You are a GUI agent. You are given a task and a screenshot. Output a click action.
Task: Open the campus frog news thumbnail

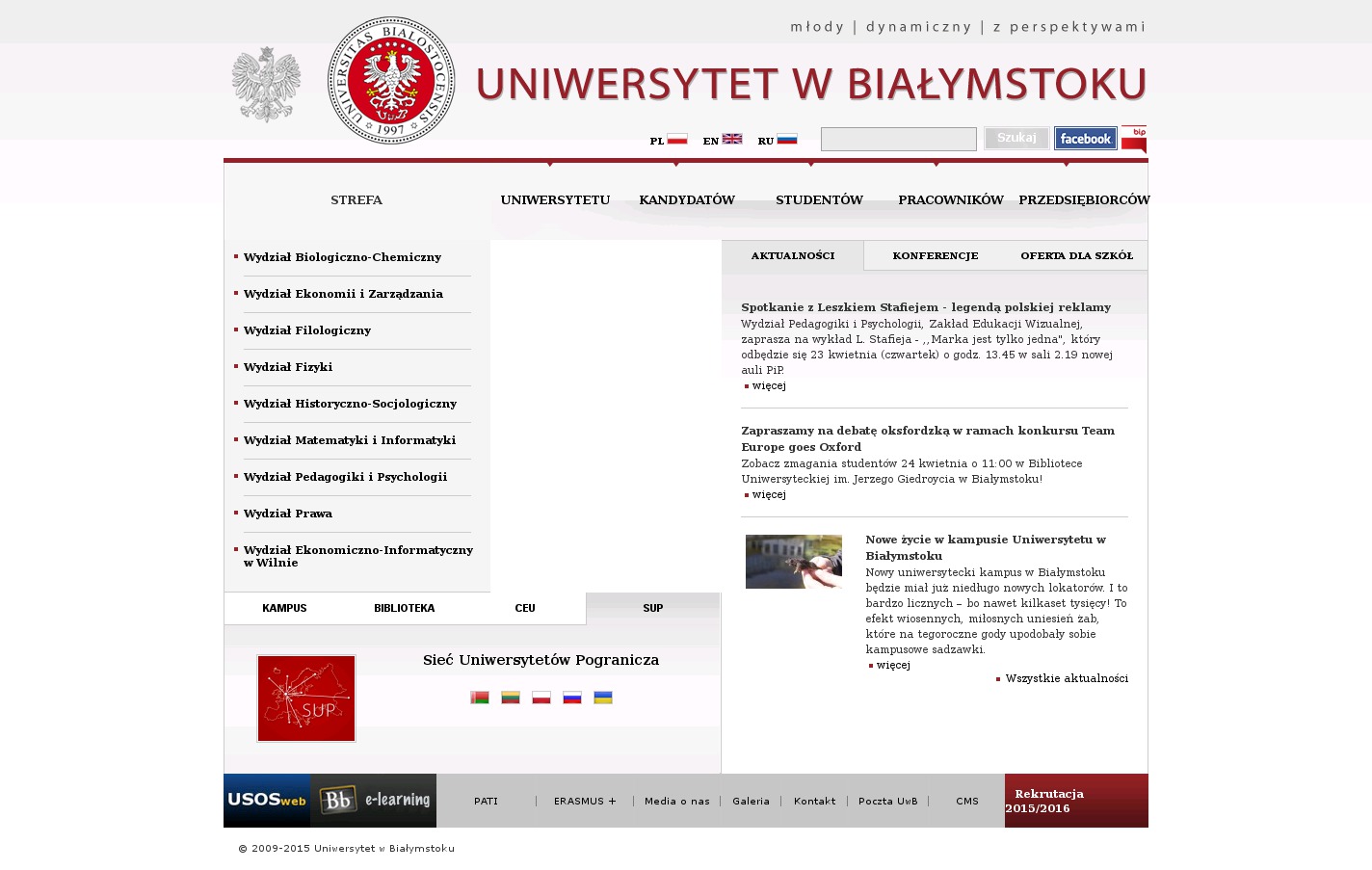794,562
